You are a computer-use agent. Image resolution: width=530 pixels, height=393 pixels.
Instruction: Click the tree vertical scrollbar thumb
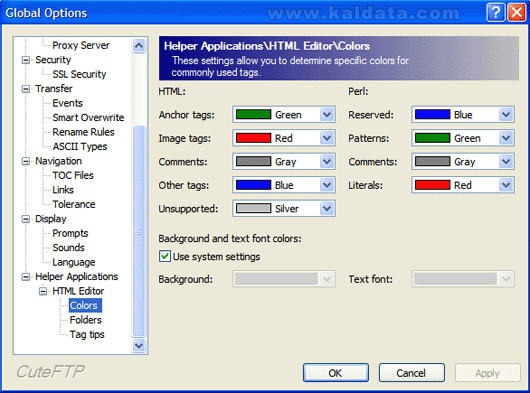pyautogui.click(x=139, y=231)
